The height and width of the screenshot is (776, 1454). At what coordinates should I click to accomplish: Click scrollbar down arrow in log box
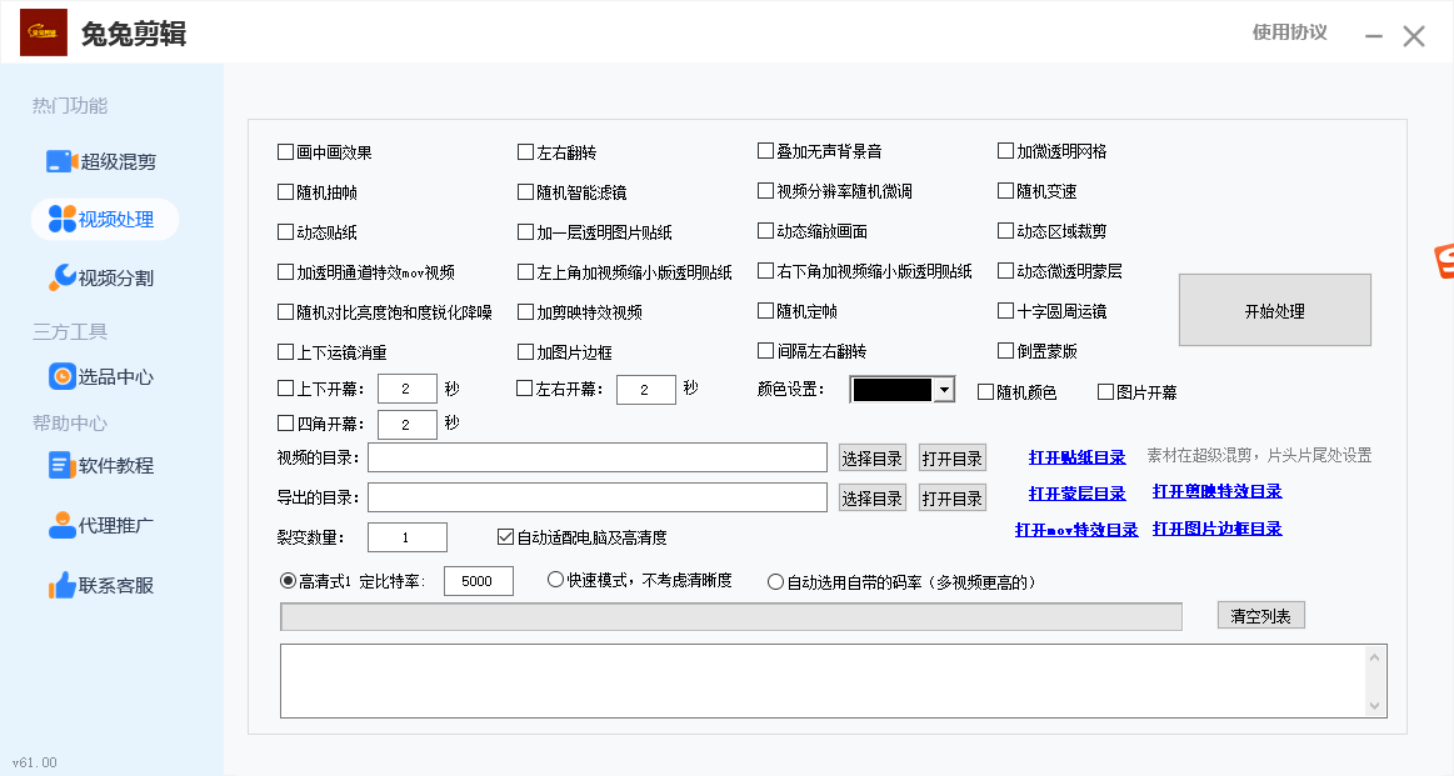pos(1375,706)
